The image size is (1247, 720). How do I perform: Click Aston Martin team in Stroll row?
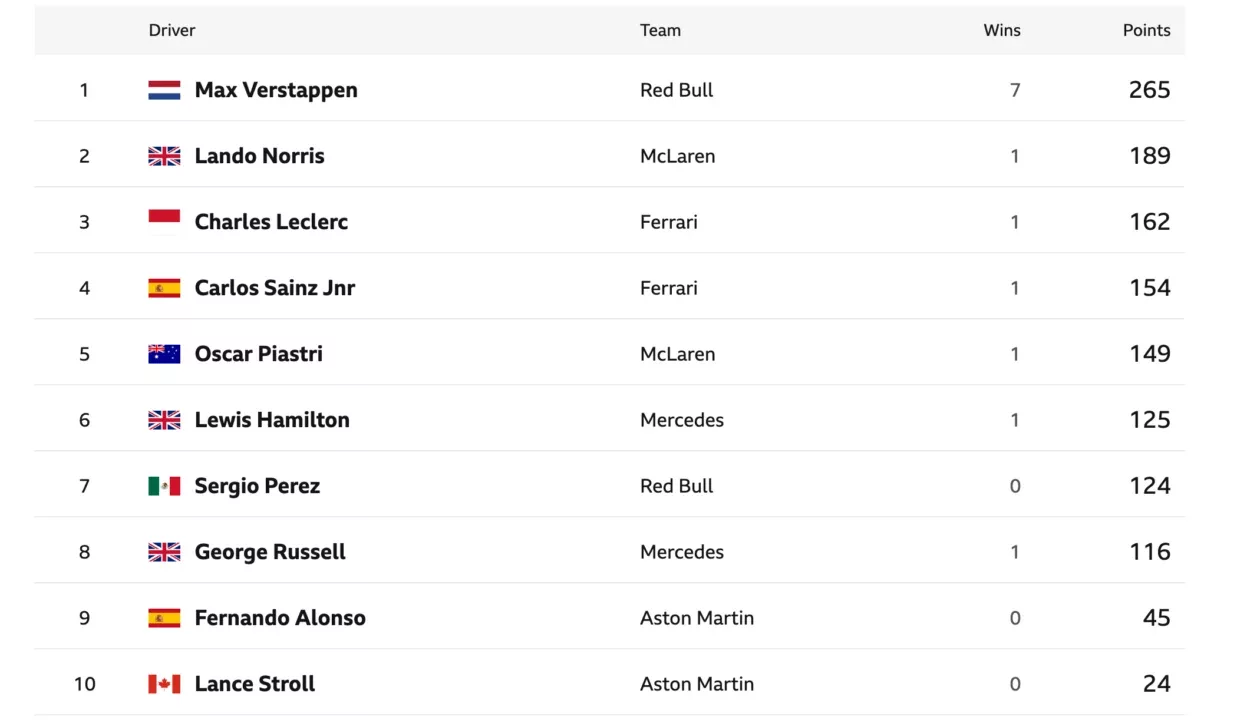click(697, 684)
